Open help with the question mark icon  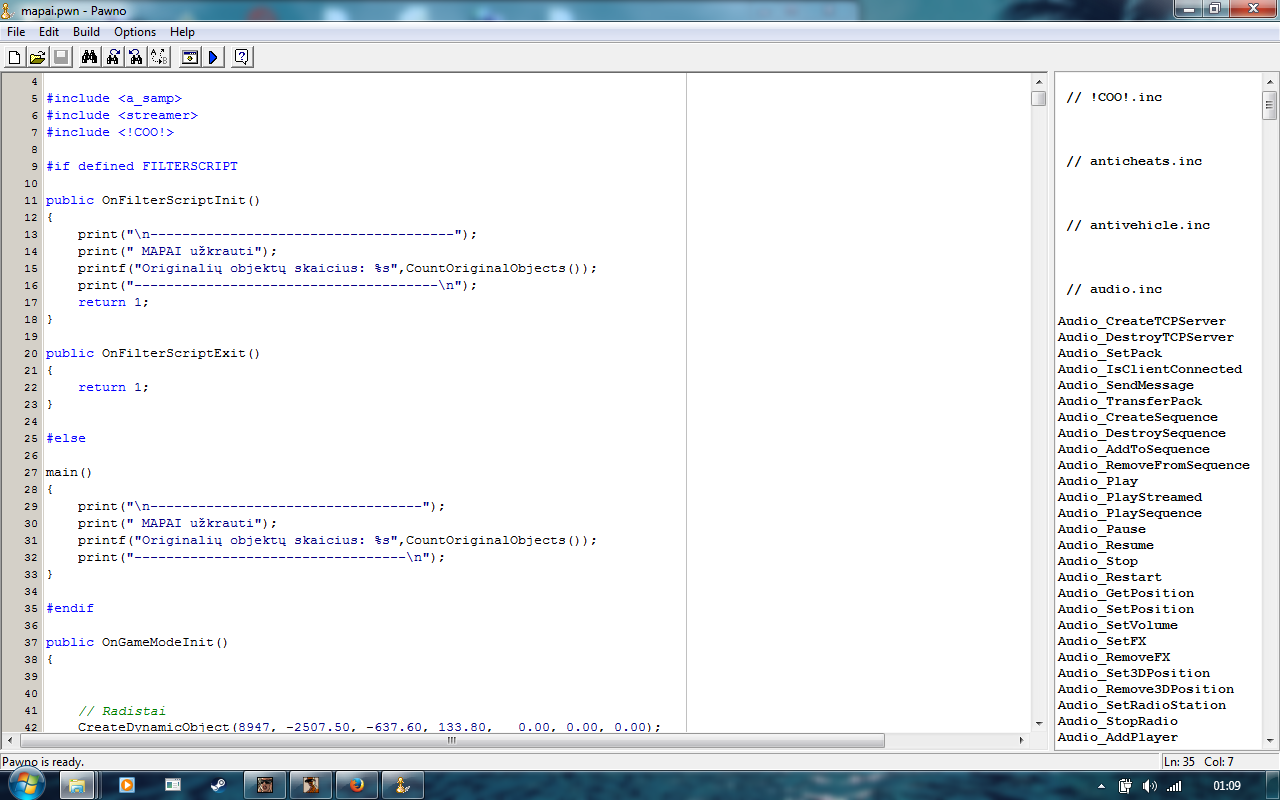[241, 57]
